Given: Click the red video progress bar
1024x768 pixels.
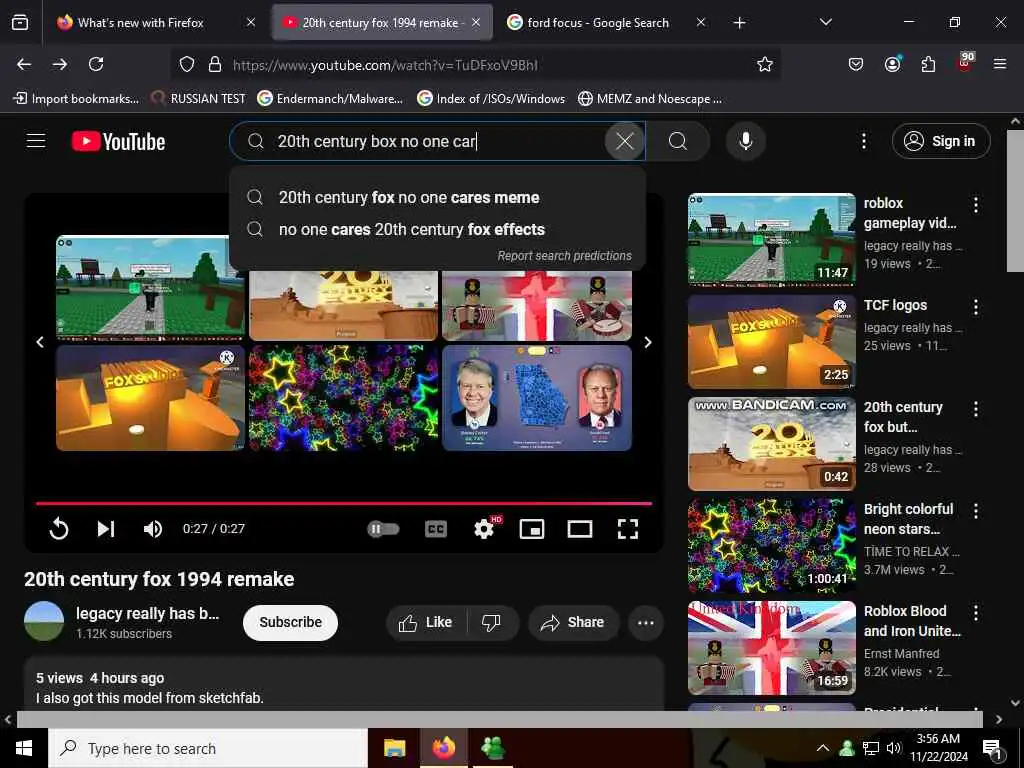Looking at the screenshot, I should 344,504.
